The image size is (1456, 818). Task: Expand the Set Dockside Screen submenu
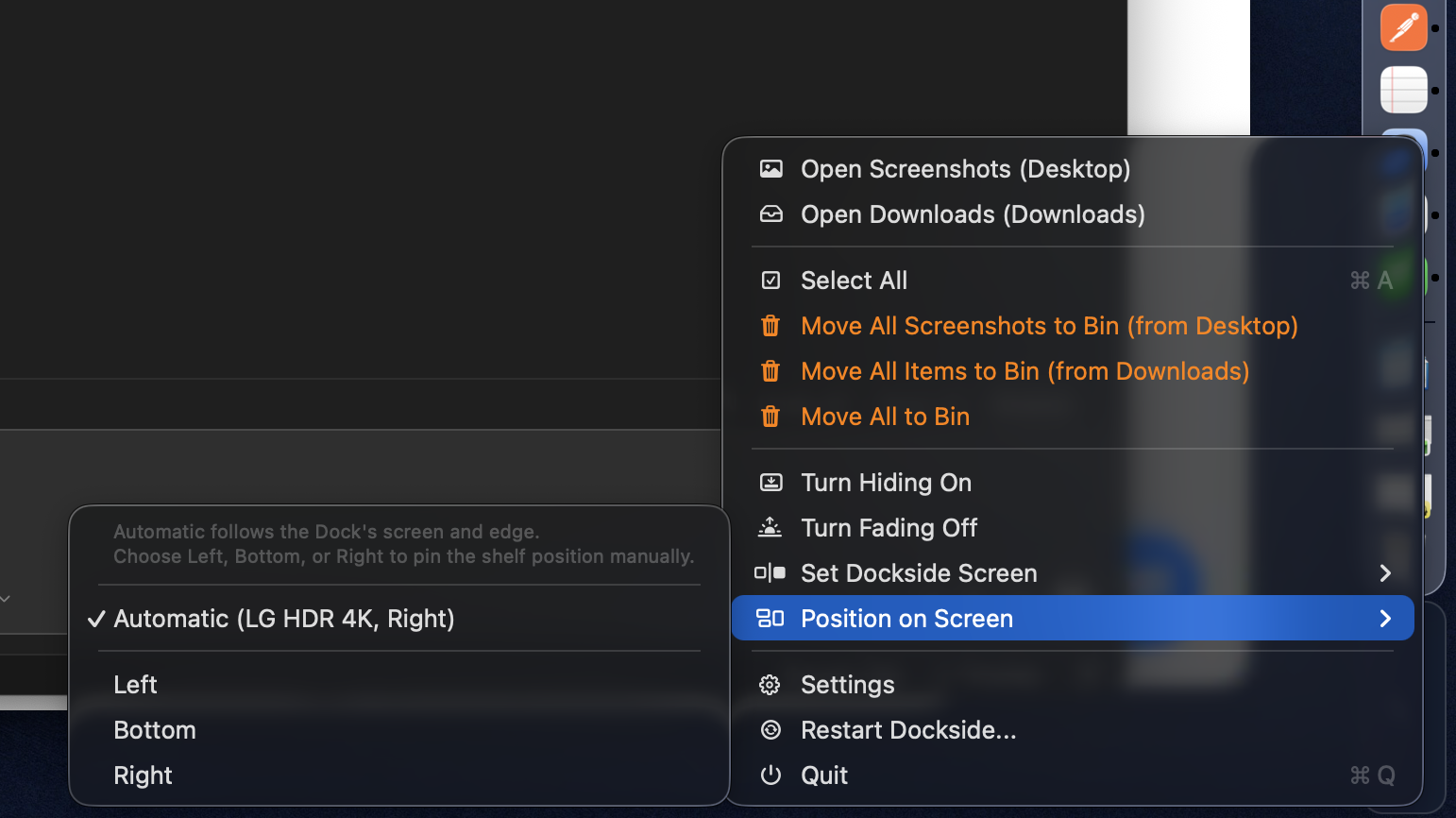(x=1385, y=572)
